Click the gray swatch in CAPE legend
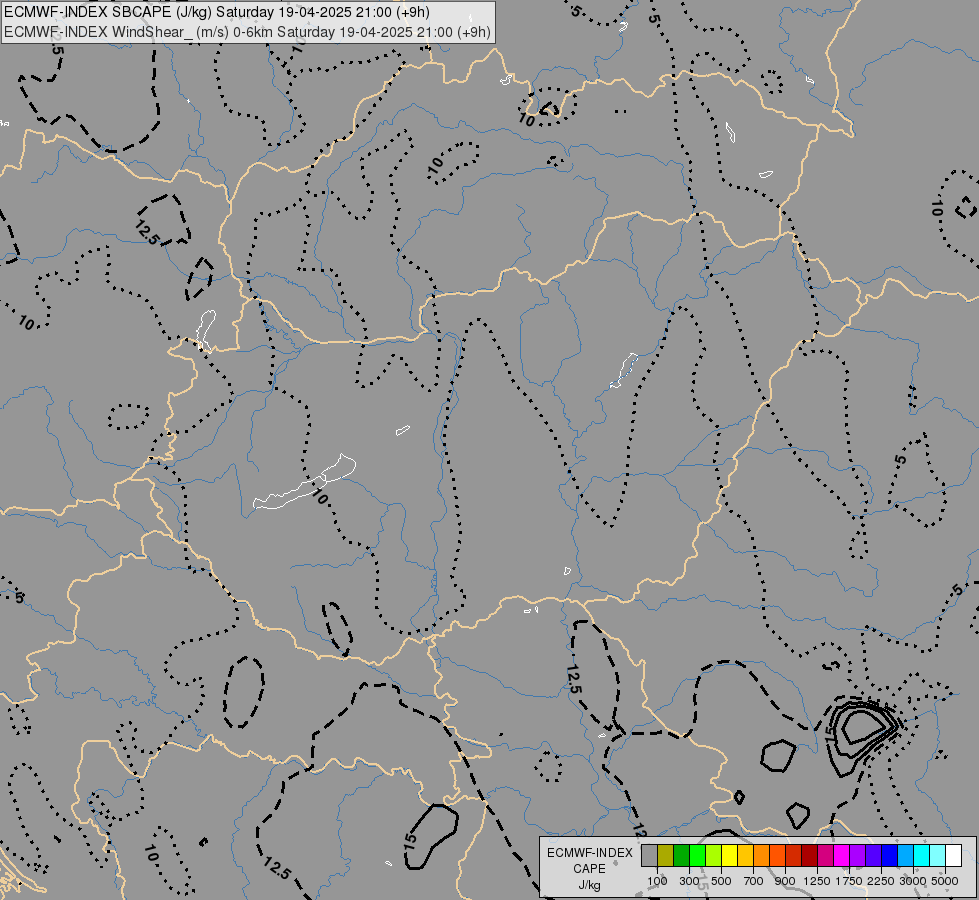This screenshot has height=900, width=979. [x=649, y=856]
